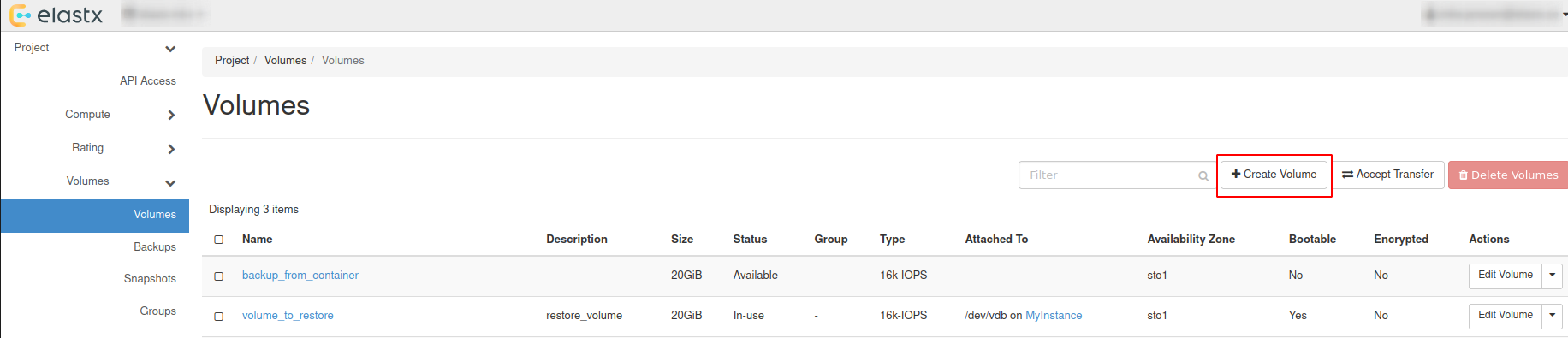Screen dimensions: 1568x338
Task: Click the In-use status cell
Action: pos(749,316)
